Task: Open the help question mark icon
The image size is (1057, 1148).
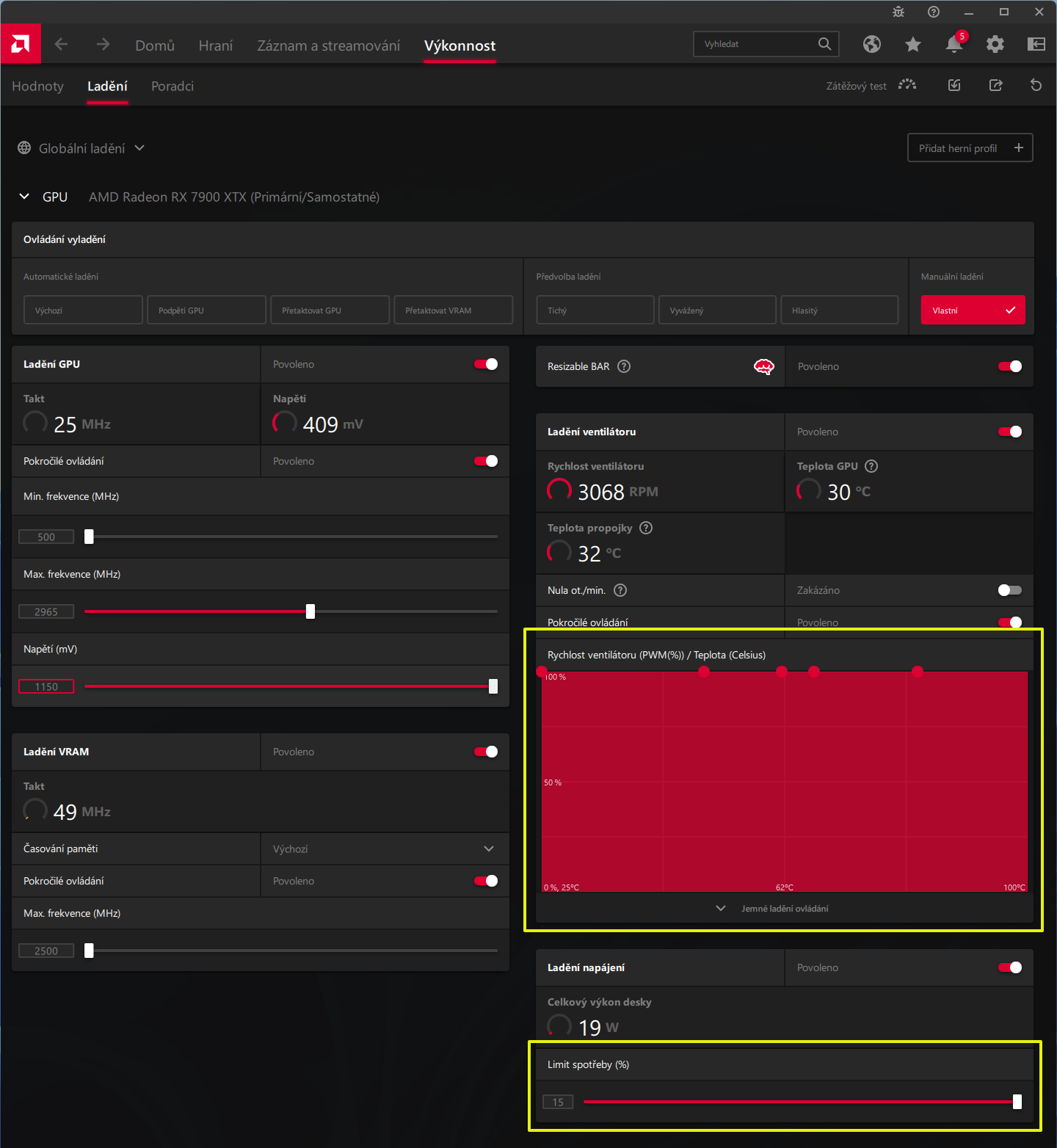Action: tap(934, 12)
